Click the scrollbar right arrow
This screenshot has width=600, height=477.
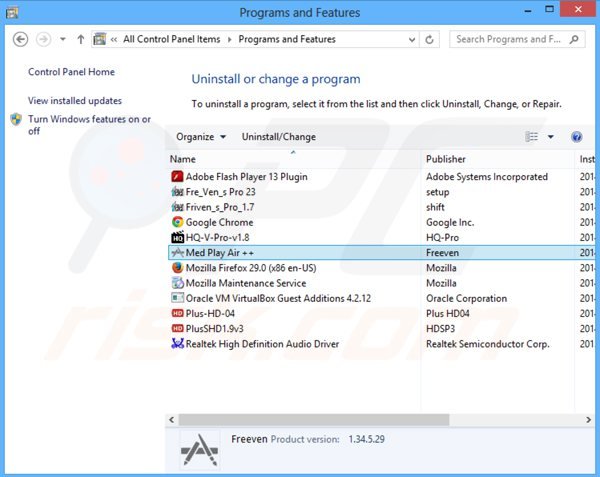[588, 420]
